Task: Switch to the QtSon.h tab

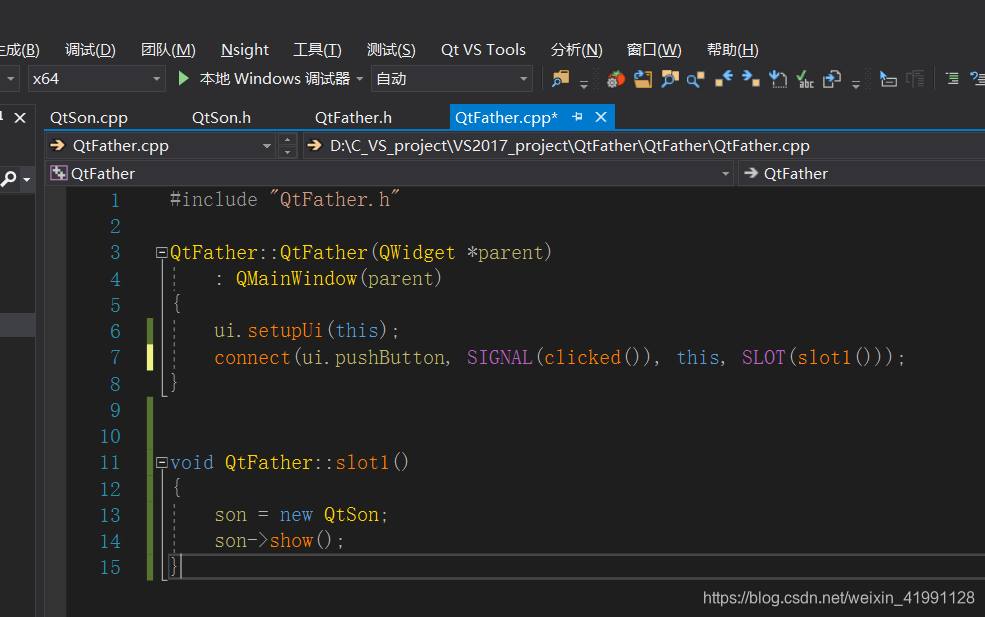Action: [221, 117]
